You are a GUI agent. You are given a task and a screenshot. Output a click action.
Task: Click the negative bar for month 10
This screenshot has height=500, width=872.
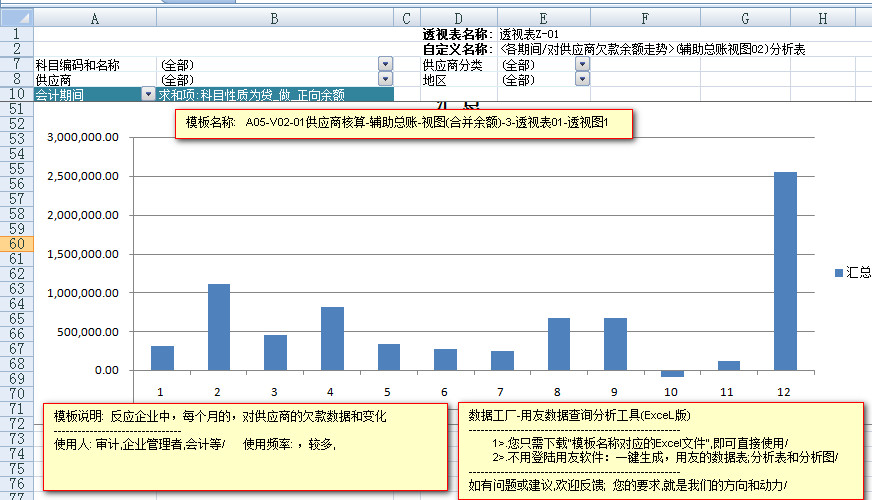[673, 373]
